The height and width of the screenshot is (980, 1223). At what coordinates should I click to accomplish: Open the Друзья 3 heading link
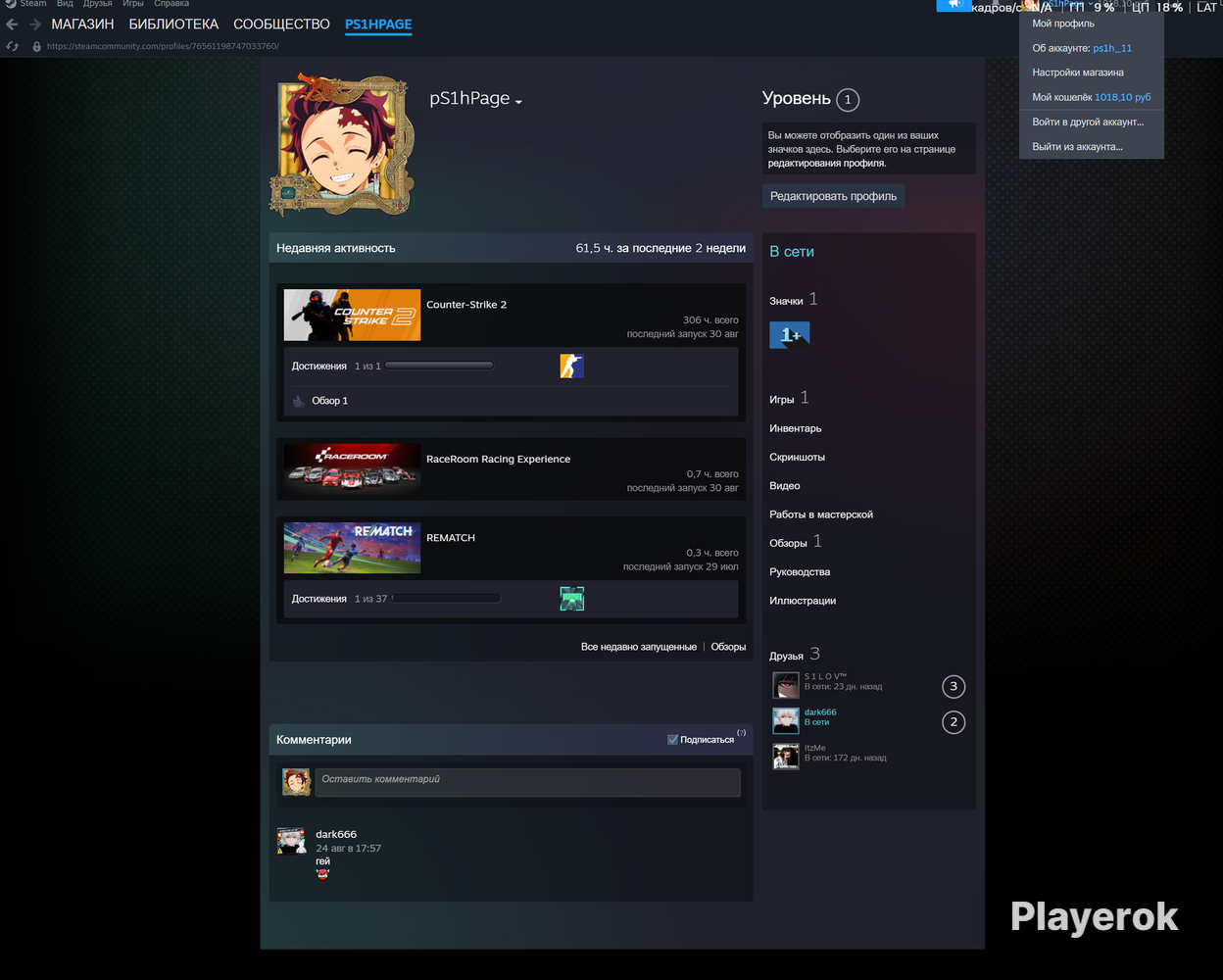tap(795, 655)
